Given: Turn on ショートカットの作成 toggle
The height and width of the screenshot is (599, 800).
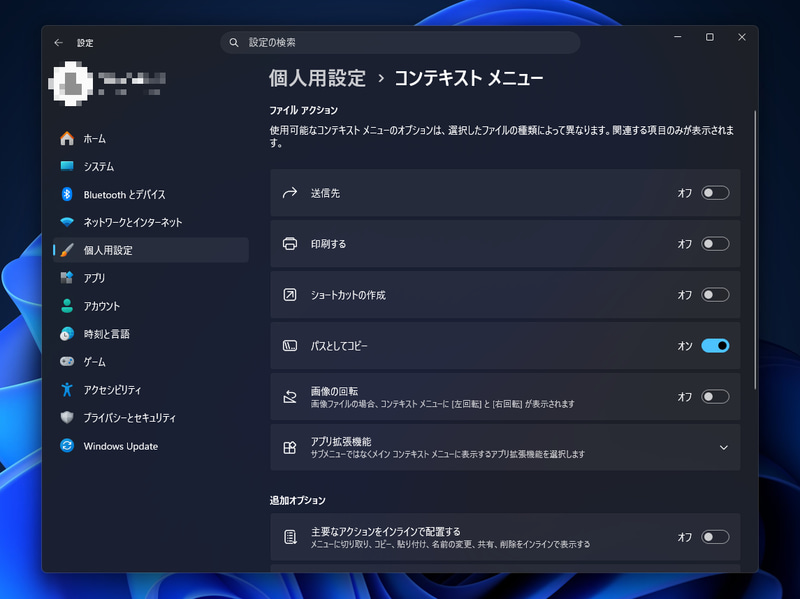Looking at the screenshot, I should 715,295.
